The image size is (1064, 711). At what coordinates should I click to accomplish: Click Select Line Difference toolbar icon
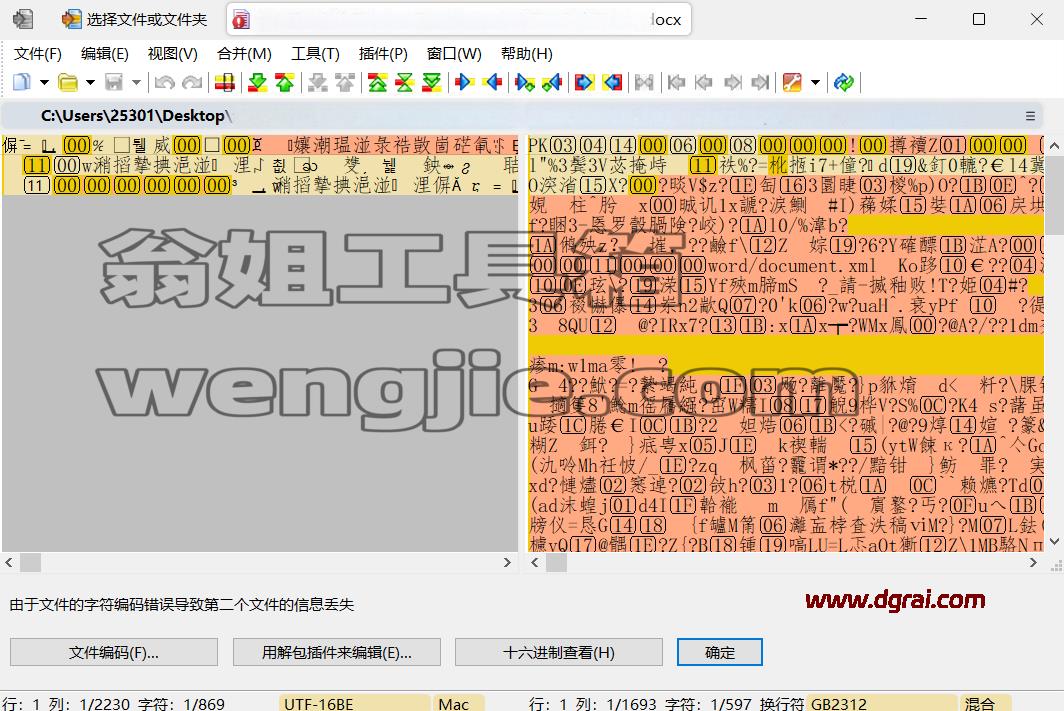(225, 82)
